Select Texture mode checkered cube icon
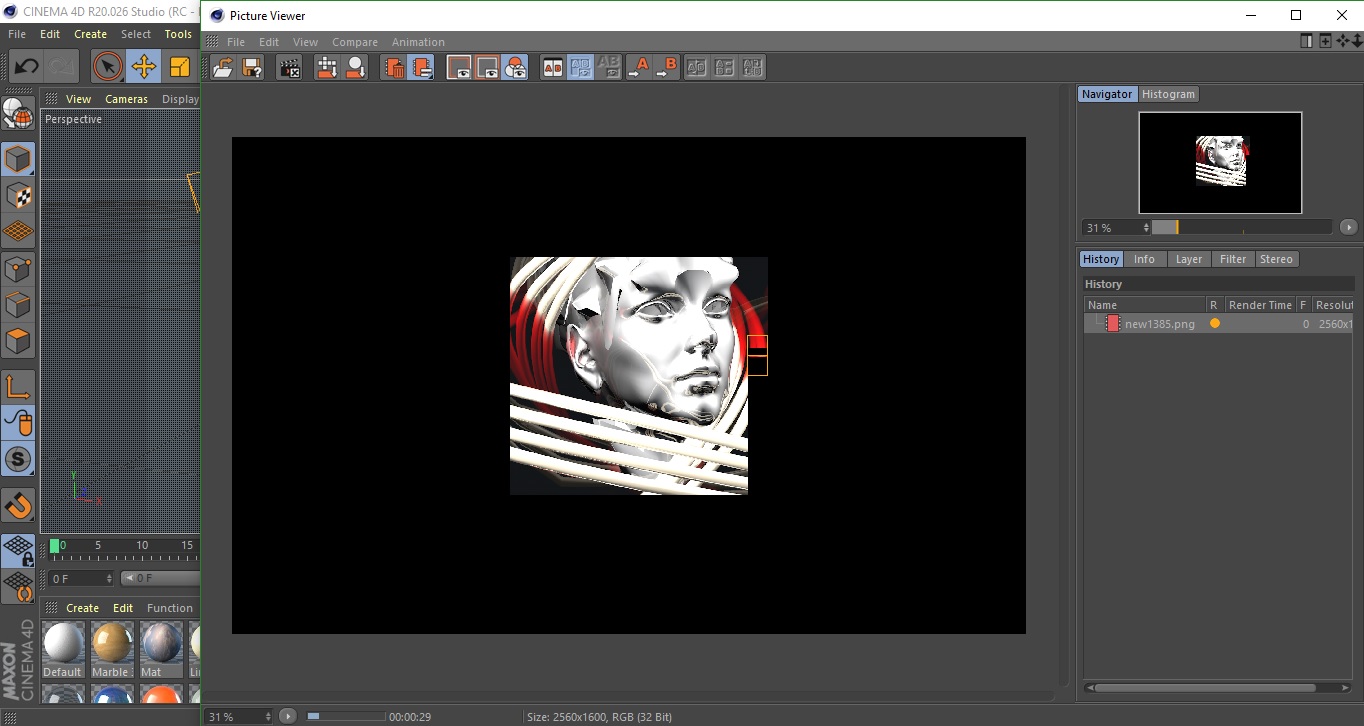 pyautogui.click(x=18, y=195)
